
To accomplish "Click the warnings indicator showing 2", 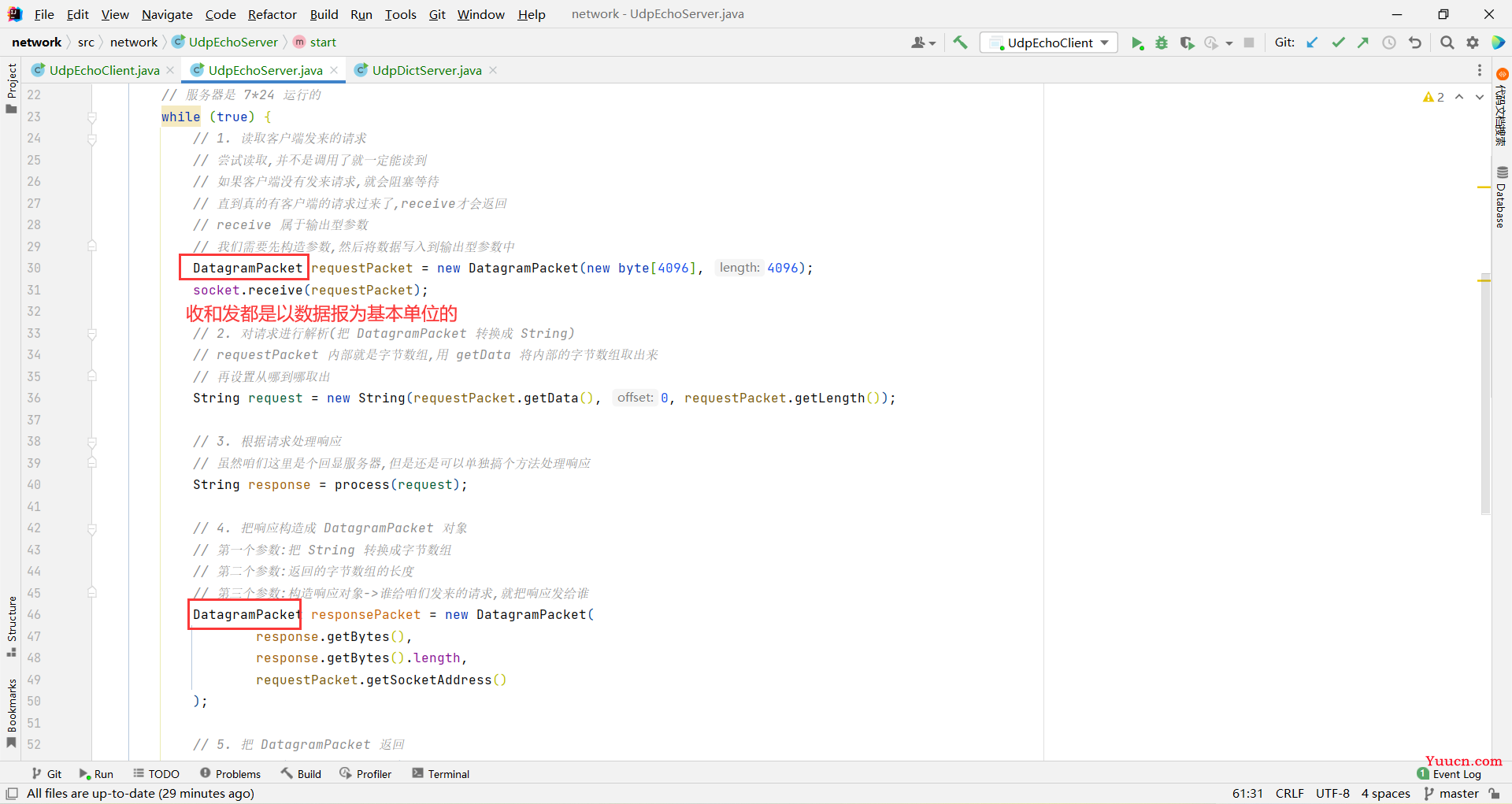I will [1433, 97].
